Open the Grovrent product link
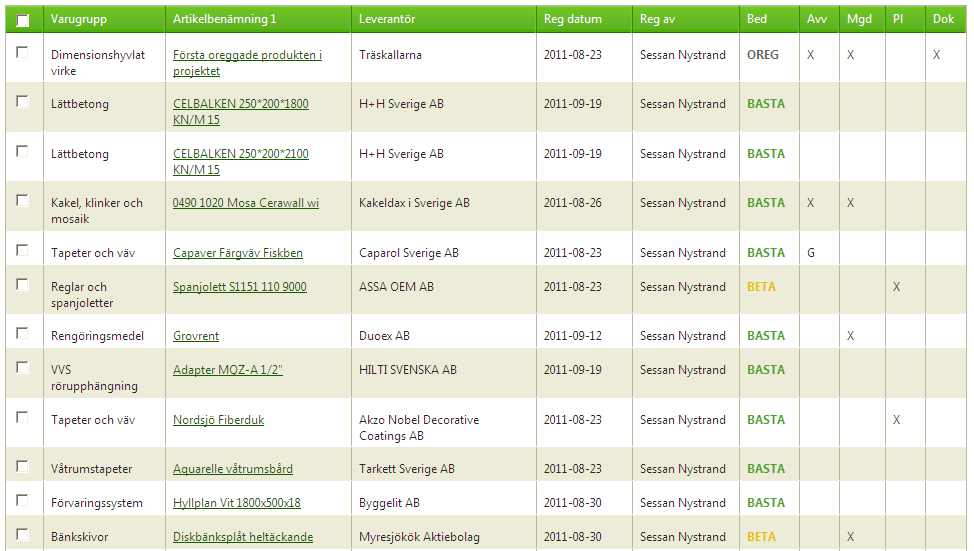This screenshot has width=974, height=551. 196,336
